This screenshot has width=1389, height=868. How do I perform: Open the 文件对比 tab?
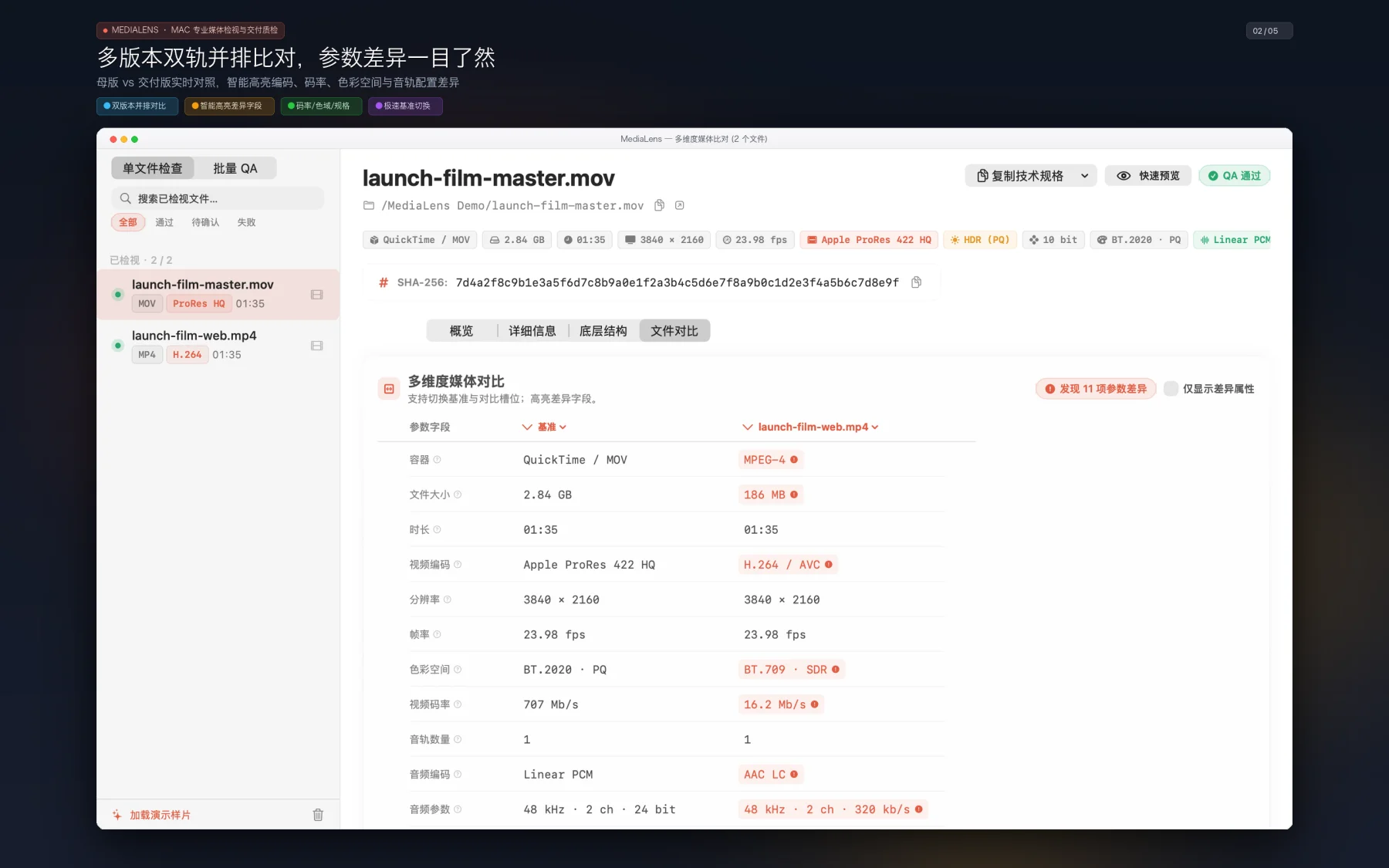coord(674,331)
